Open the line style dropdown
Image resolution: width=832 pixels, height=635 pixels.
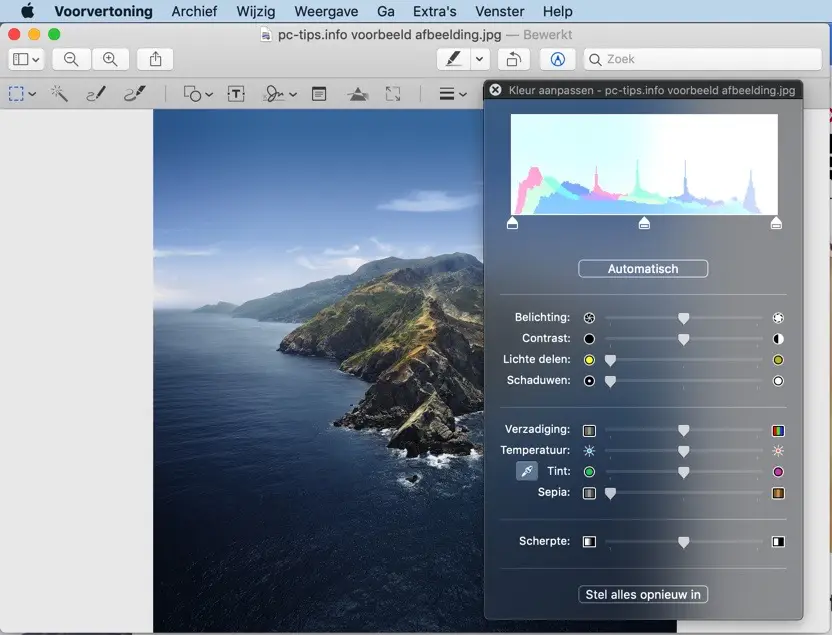pyautogui.click(x=453, y=94)
